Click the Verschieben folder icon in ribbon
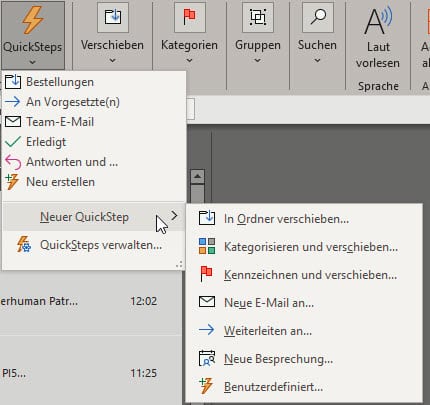 [x=113, y=17]
